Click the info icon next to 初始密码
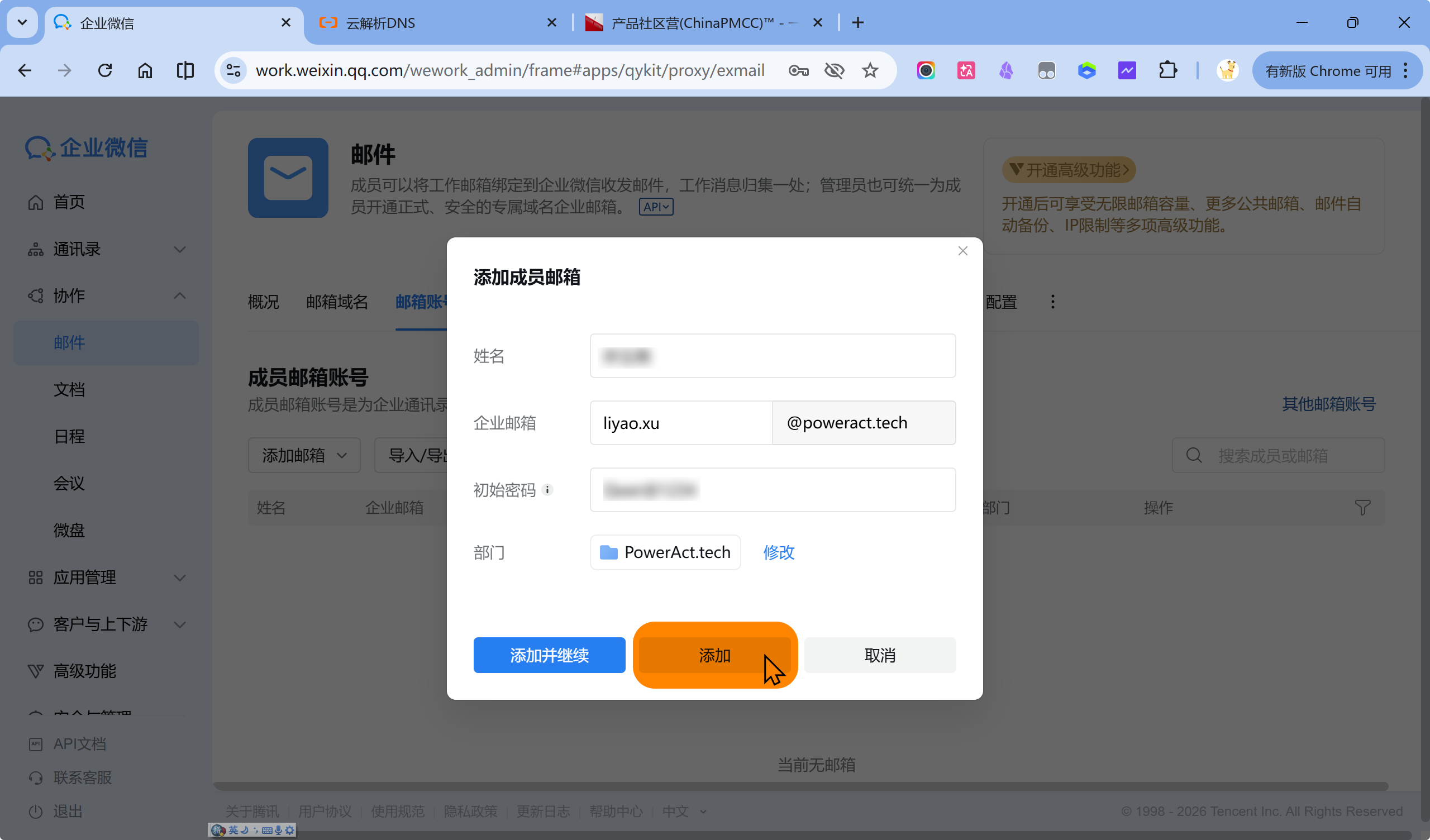The width and height of the screenshot is (1430, 840). pyautogui.click(x=547, y=490)
